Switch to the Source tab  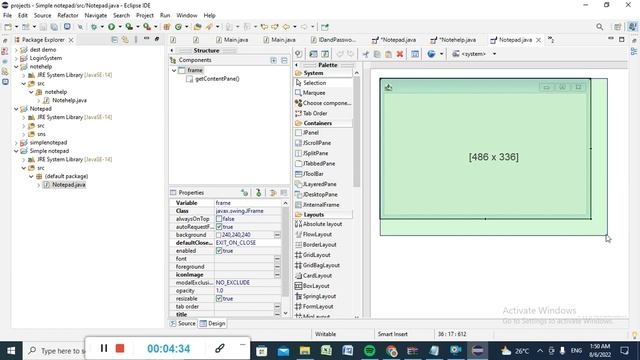(183, 323)
